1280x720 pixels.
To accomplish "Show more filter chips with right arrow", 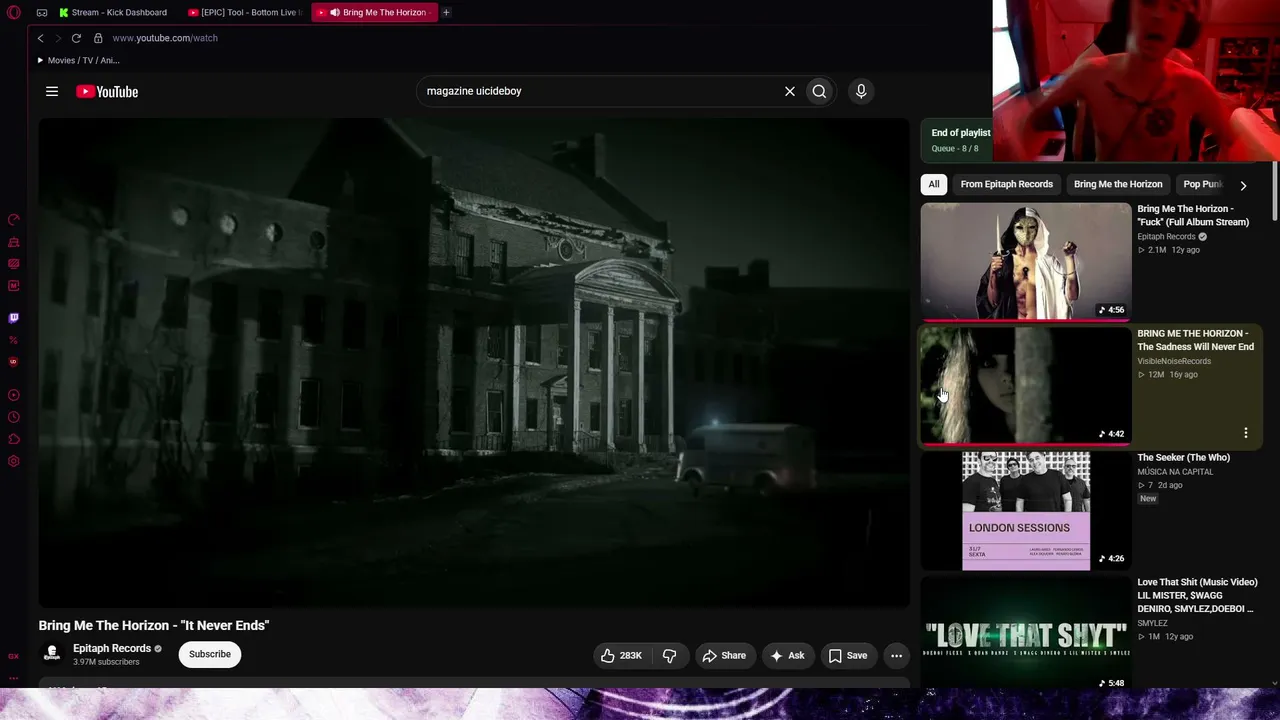I will (x=1243, y=185).
